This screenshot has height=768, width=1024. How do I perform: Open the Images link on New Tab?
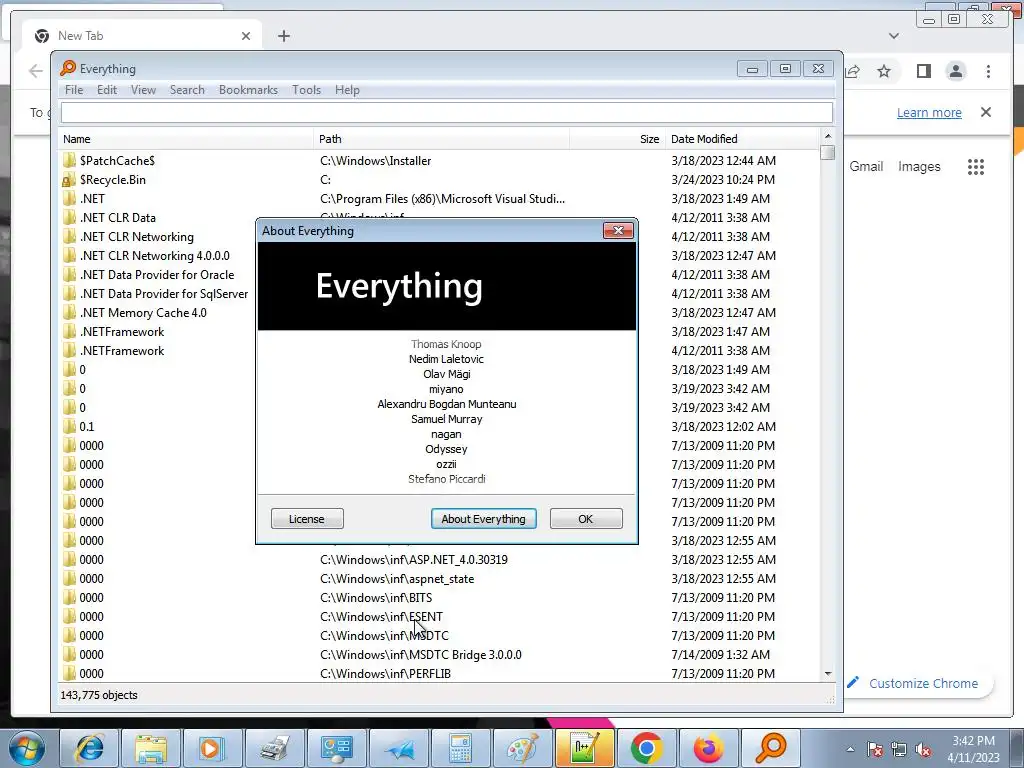click(x=919, y=167)
